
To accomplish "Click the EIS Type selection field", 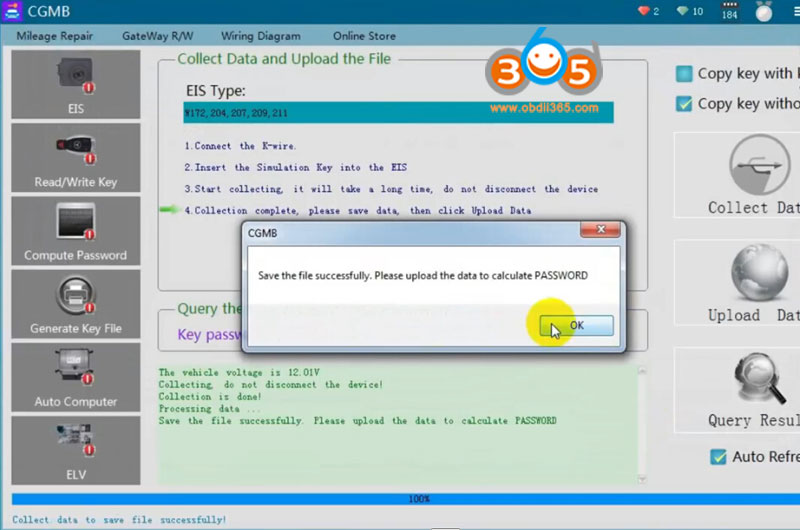I will coord(397,113).
